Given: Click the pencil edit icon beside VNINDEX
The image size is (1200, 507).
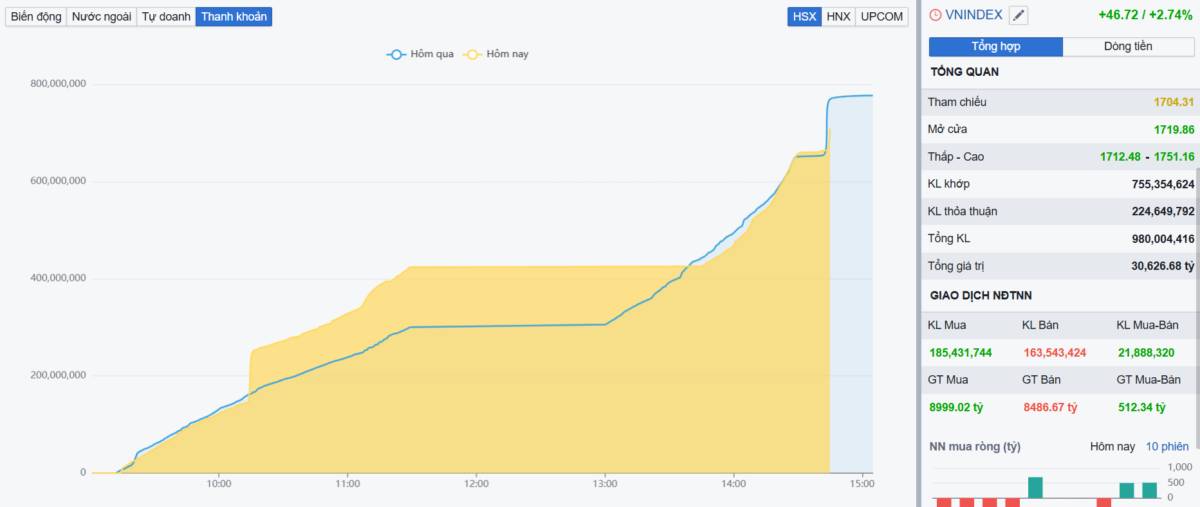Looking at the screenshot, I should pyautogui.click(x=1018, y=15).
